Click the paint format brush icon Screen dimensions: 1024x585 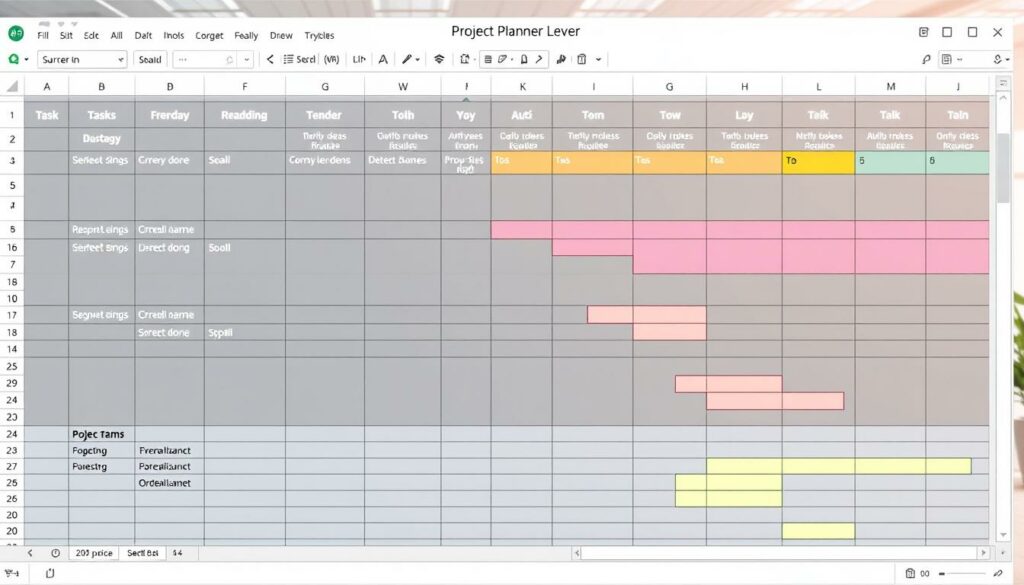[561, 59]
